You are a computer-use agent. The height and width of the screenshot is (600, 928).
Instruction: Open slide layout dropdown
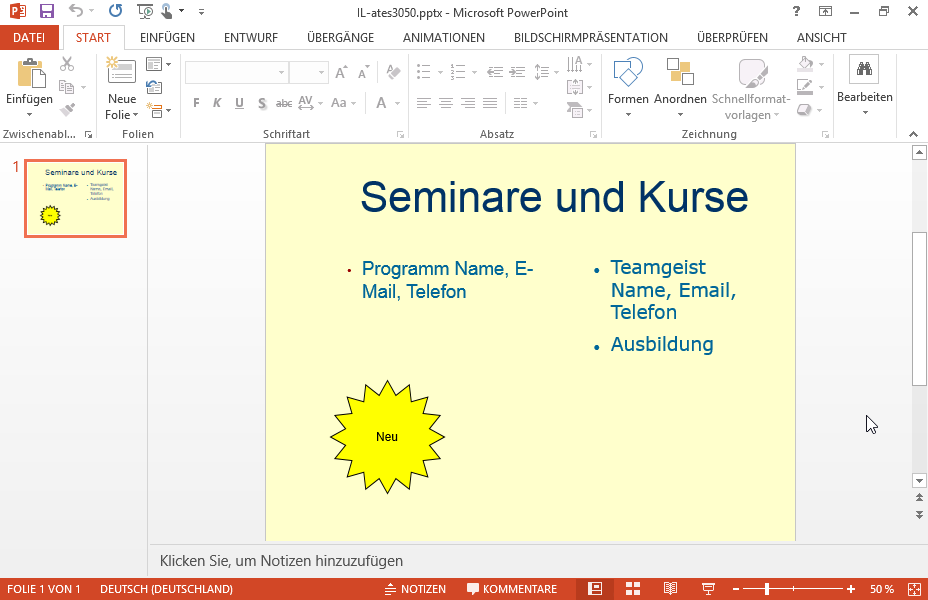(x=158, y=64)
